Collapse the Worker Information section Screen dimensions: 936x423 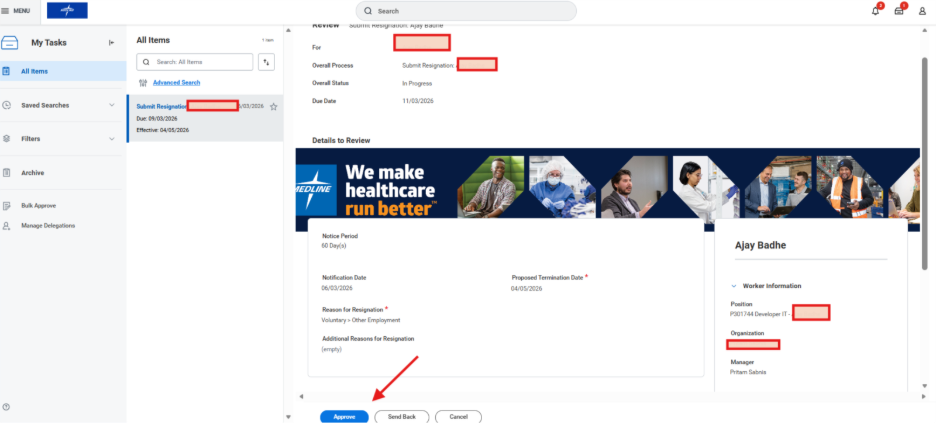pos(734,286)
